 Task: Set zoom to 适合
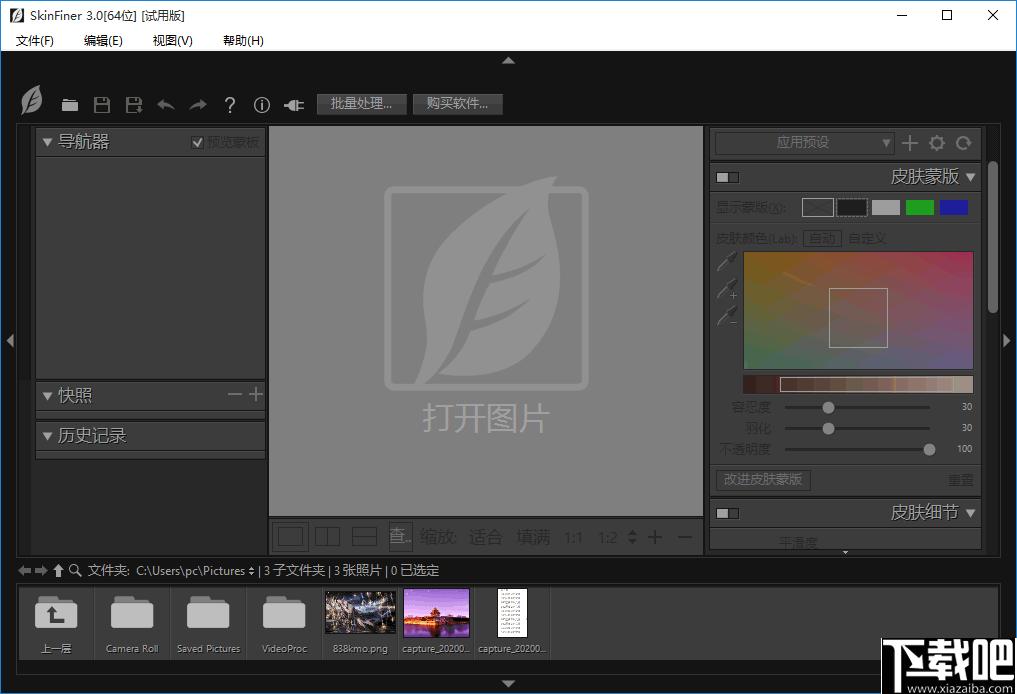click(x=485, y=537)
